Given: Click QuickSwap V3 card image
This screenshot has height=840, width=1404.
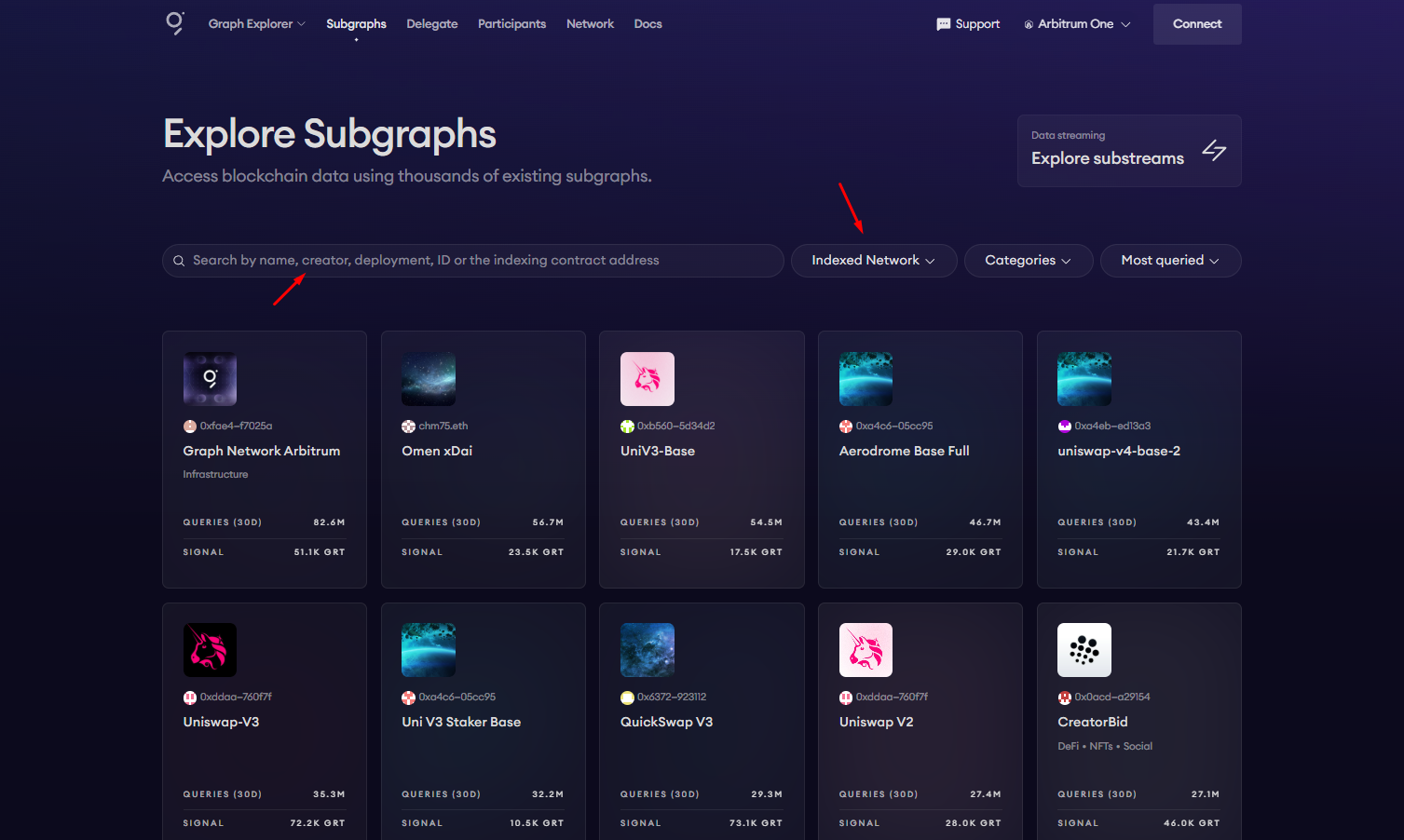Looking at the screenshot, I should (647, 650).
